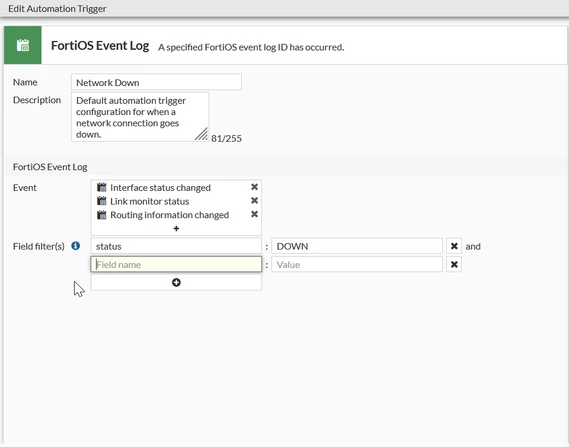This screenshot has height=447, width=569.
Task: Click into the Description text area
Action: (140, 117)
